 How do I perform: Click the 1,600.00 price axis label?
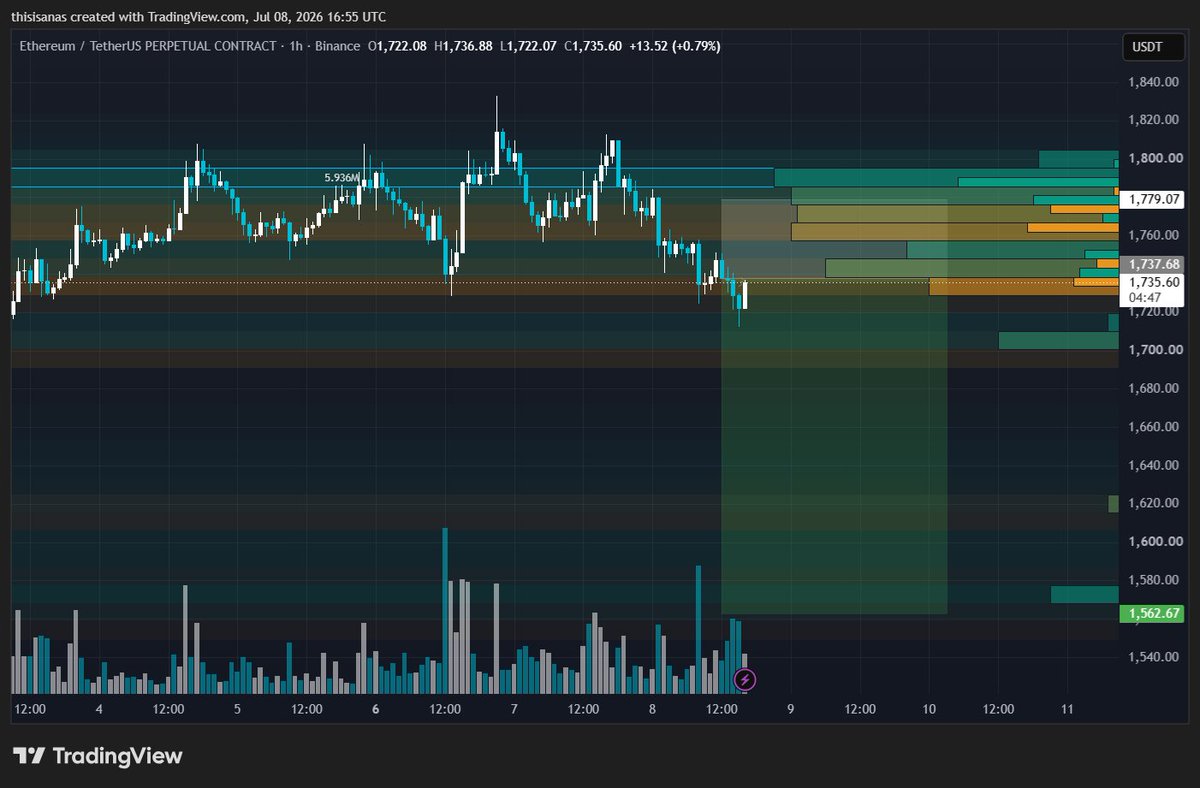click(1155, 542)
